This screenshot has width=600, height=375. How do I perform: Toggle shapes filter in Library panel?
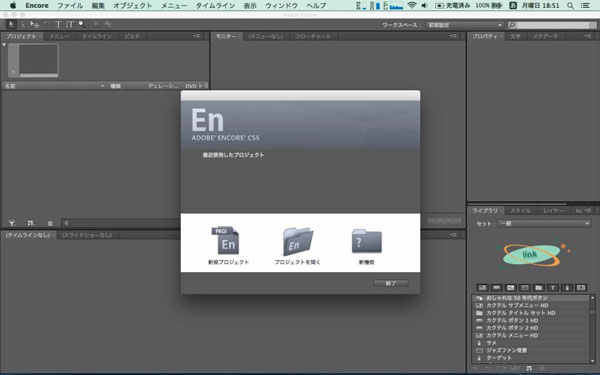(567, 288)
